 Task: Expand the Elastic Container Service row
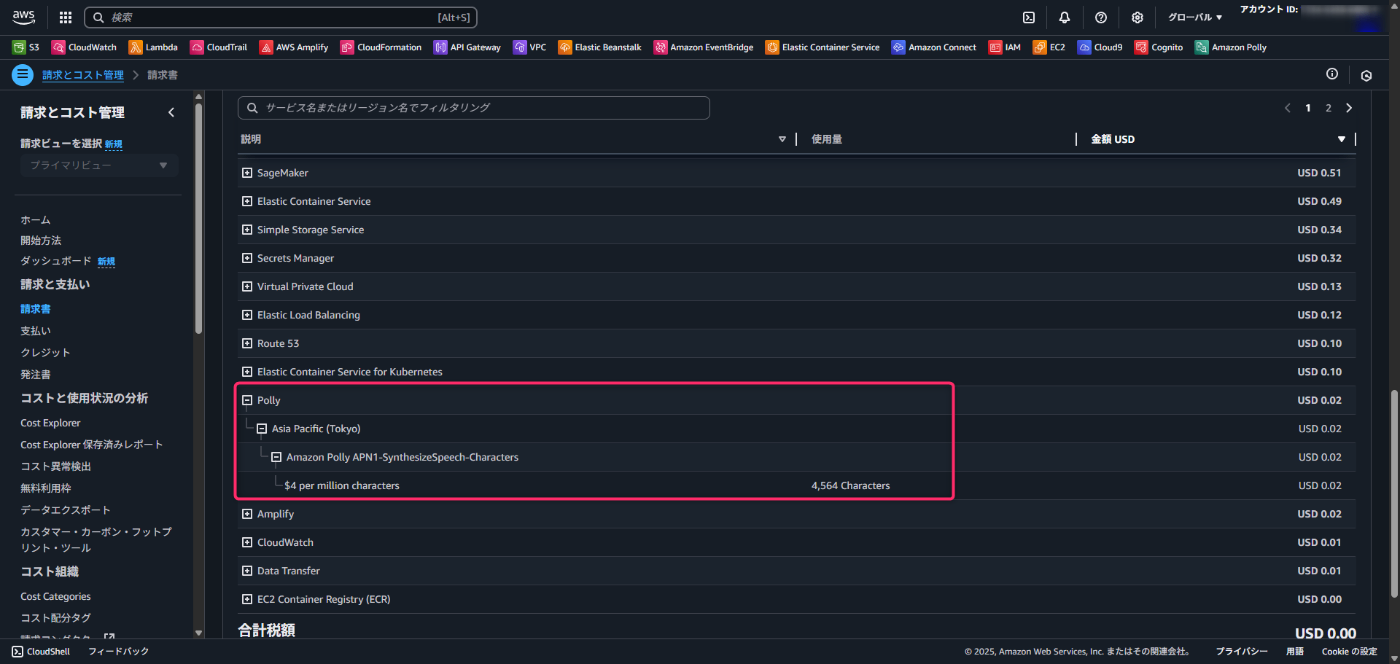click(x=247, y=201)
